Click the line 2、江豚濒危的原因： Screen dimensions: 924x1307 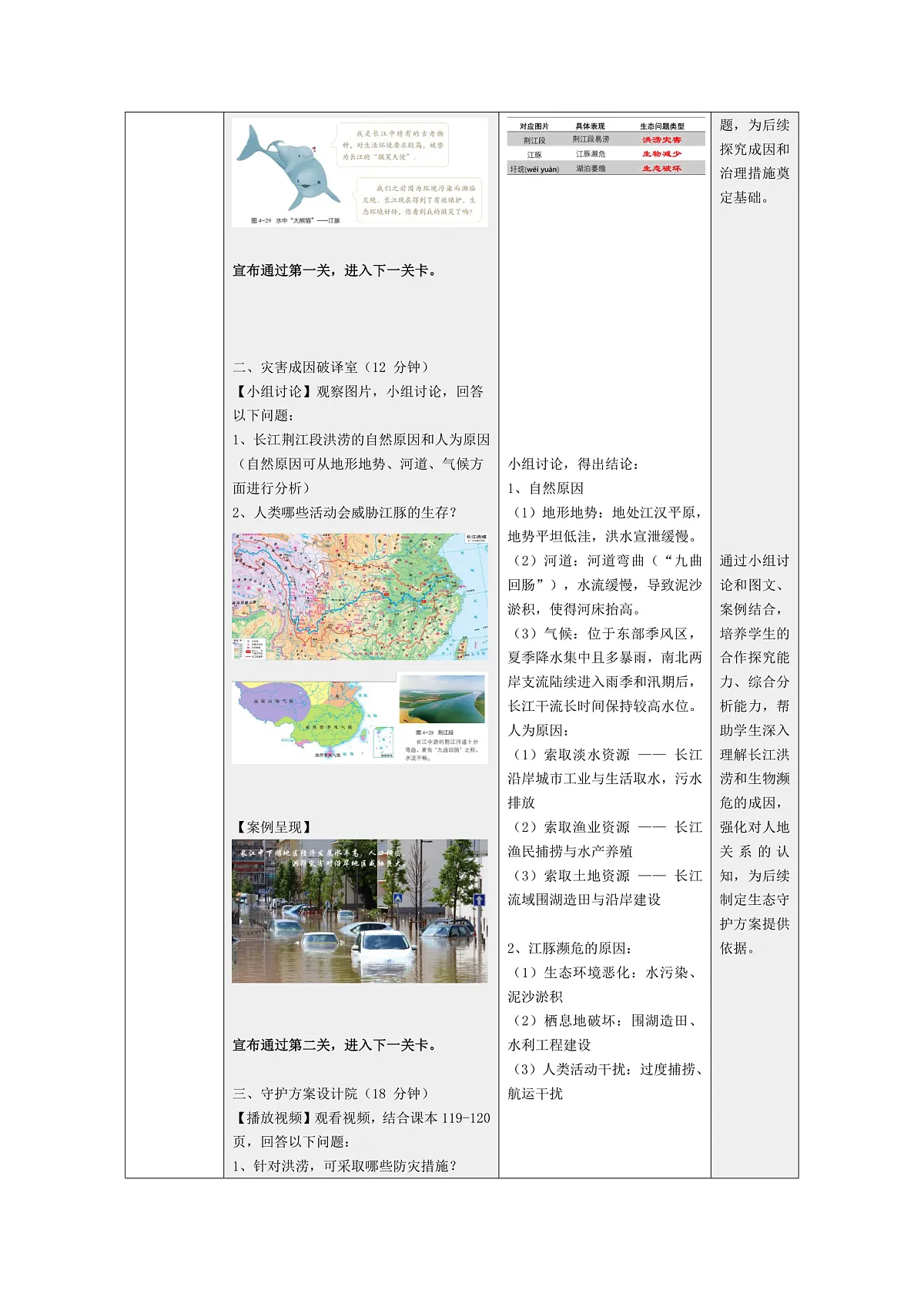[571, 948]
